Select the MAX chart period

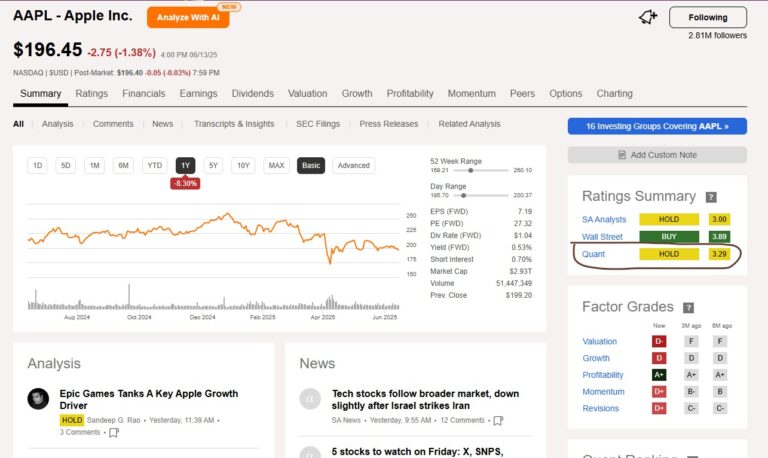276,166
